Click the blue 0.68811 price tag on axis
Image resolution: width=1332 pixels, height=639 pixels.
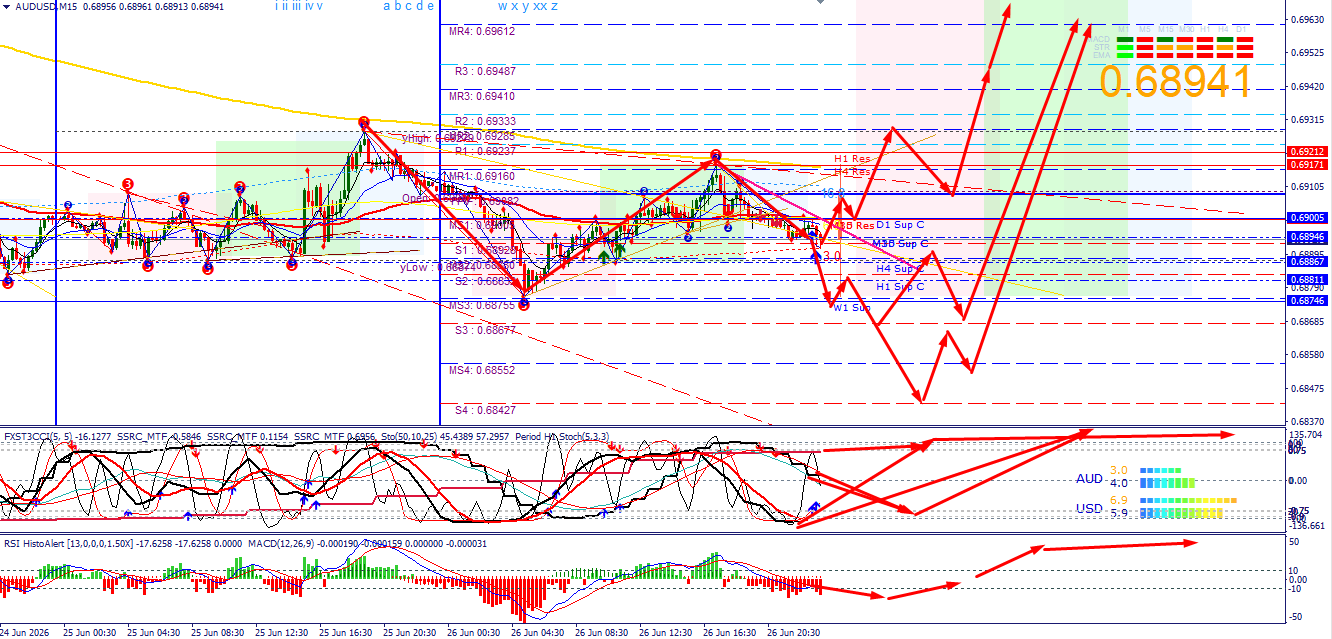1308,280
